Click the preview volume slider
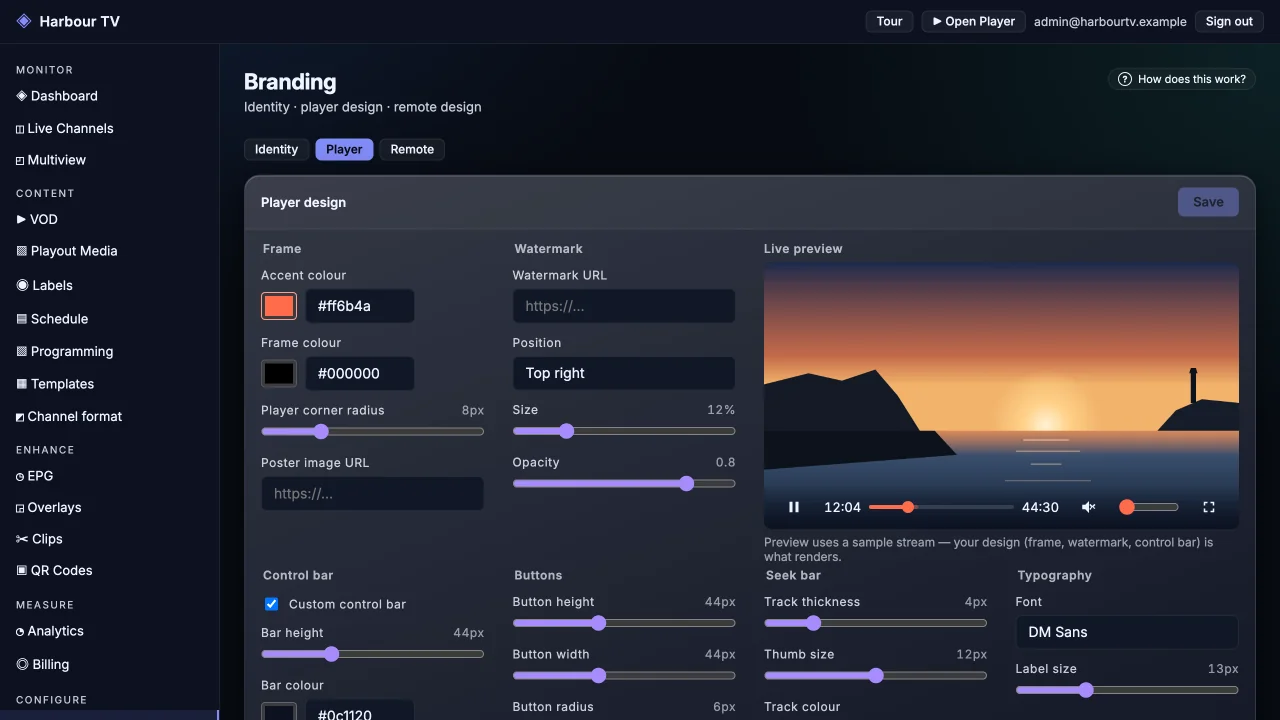The image size is (1280, 720). pos(1148,507)
